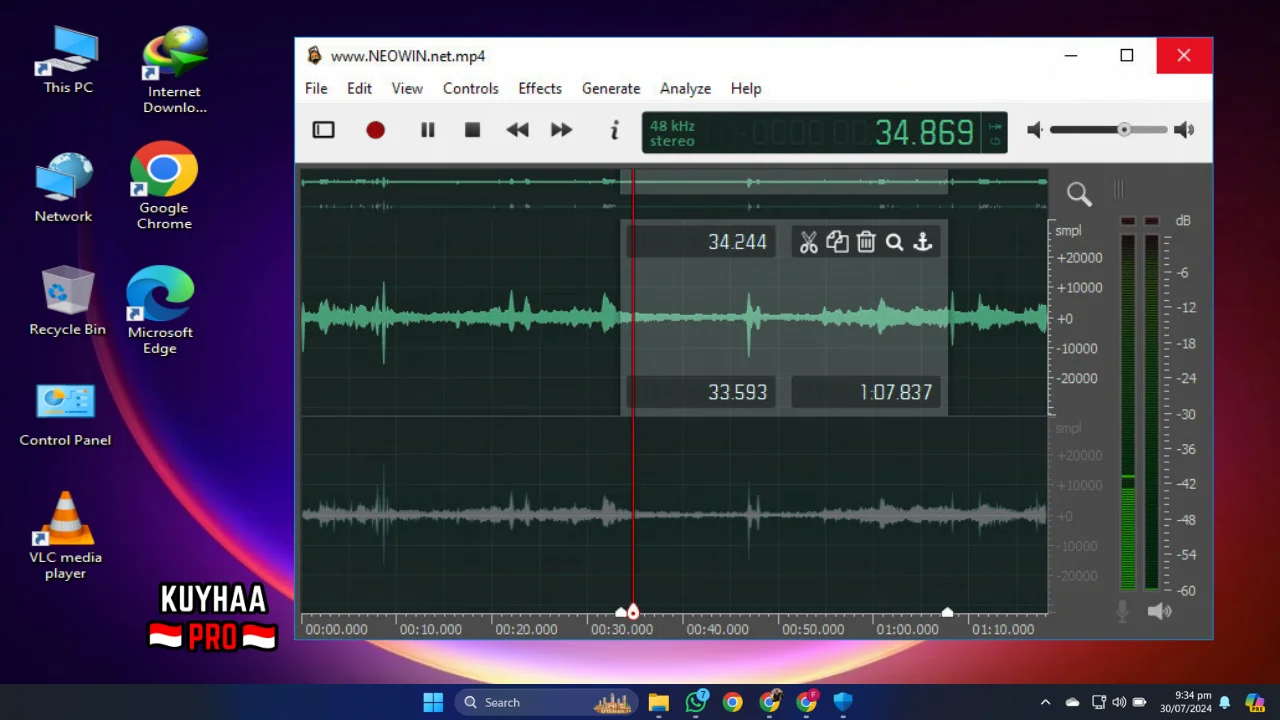The width and height of the screenshot is (1280, 720).
Task: Show hidden system tray icons
Action: coord(1045,702)
